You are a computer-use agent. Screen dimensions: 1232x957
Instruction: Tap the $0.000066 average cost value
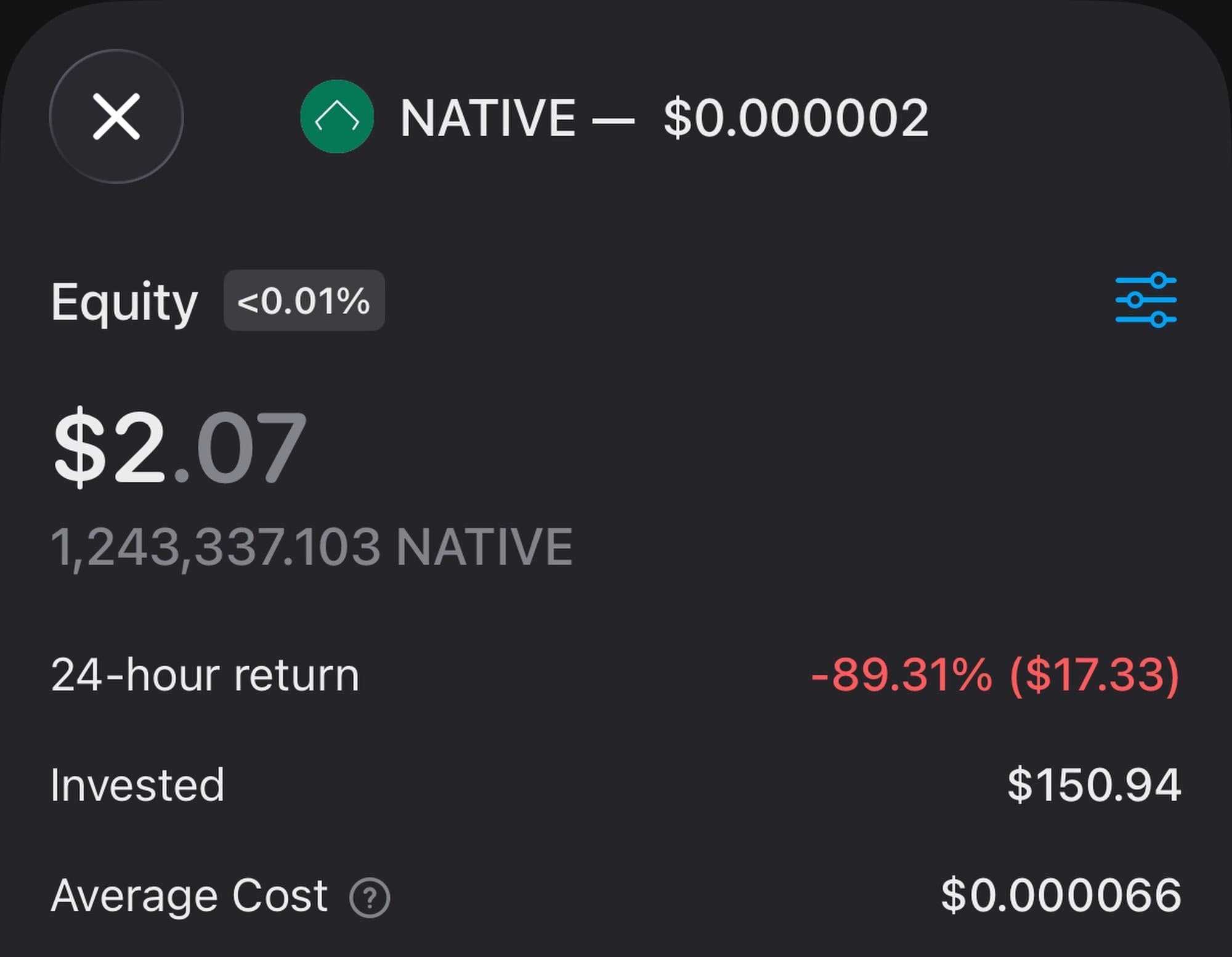[x=1061, y=895]
